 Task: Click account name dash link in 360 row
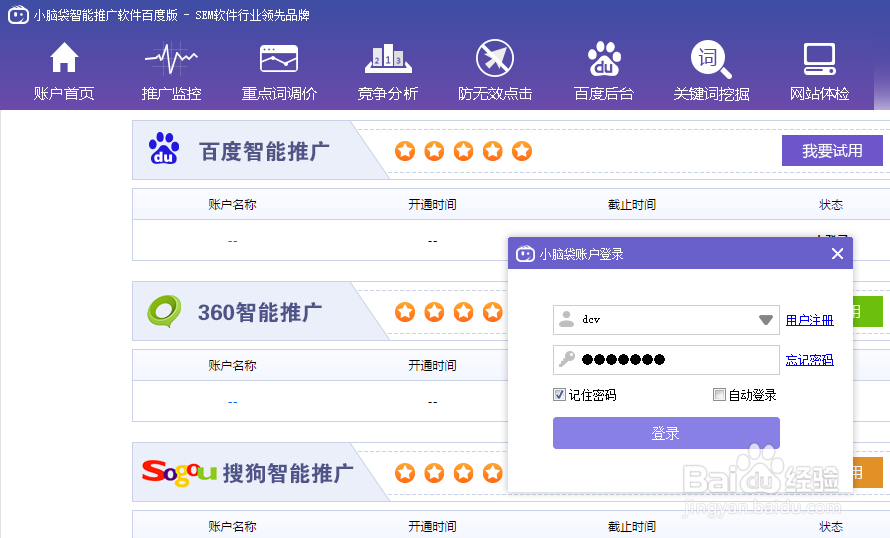(x=232, y=402)
